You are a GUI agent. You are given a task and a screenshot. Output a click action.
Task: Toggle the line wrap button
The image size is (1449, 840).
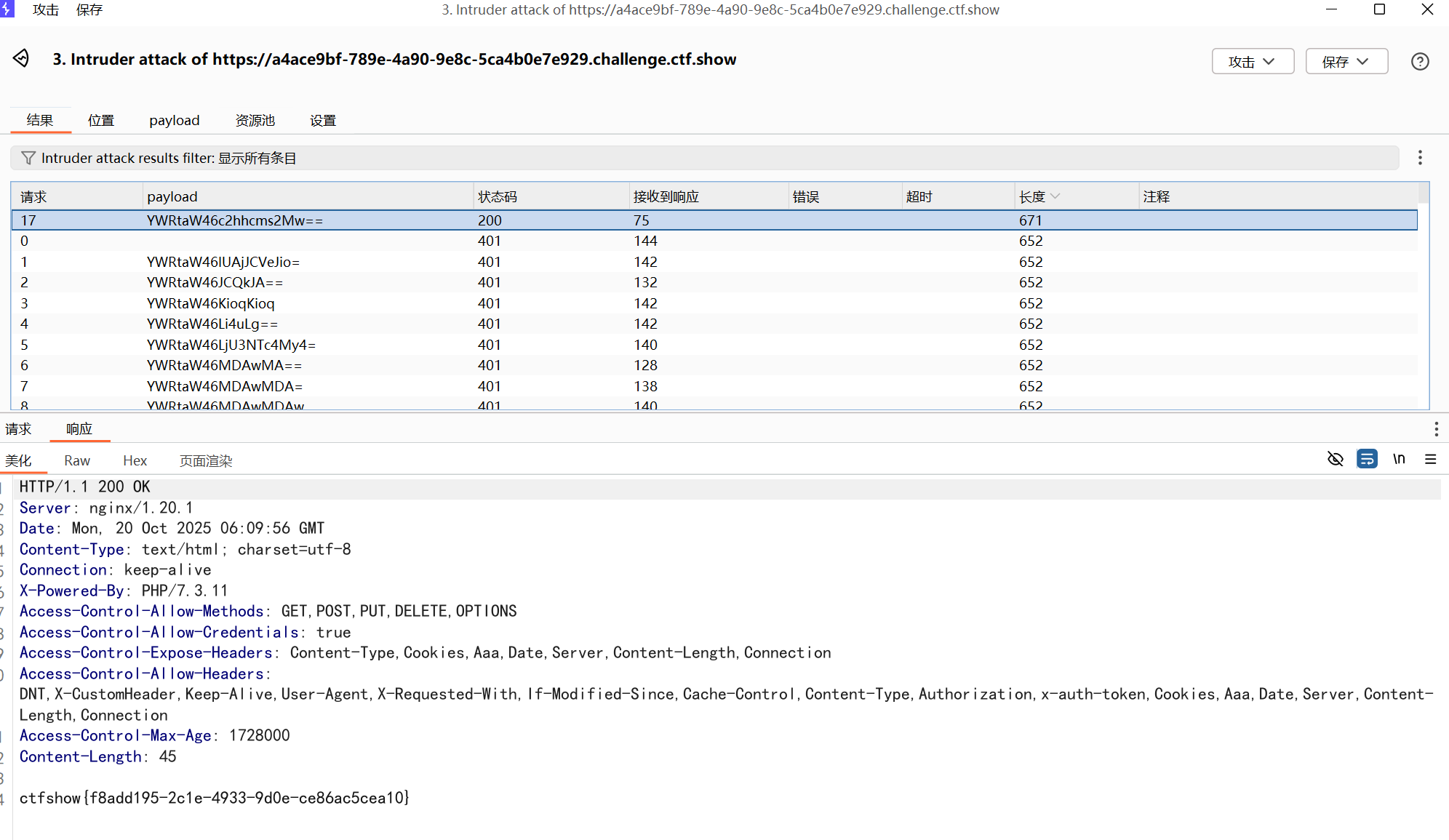[1367, 460]
